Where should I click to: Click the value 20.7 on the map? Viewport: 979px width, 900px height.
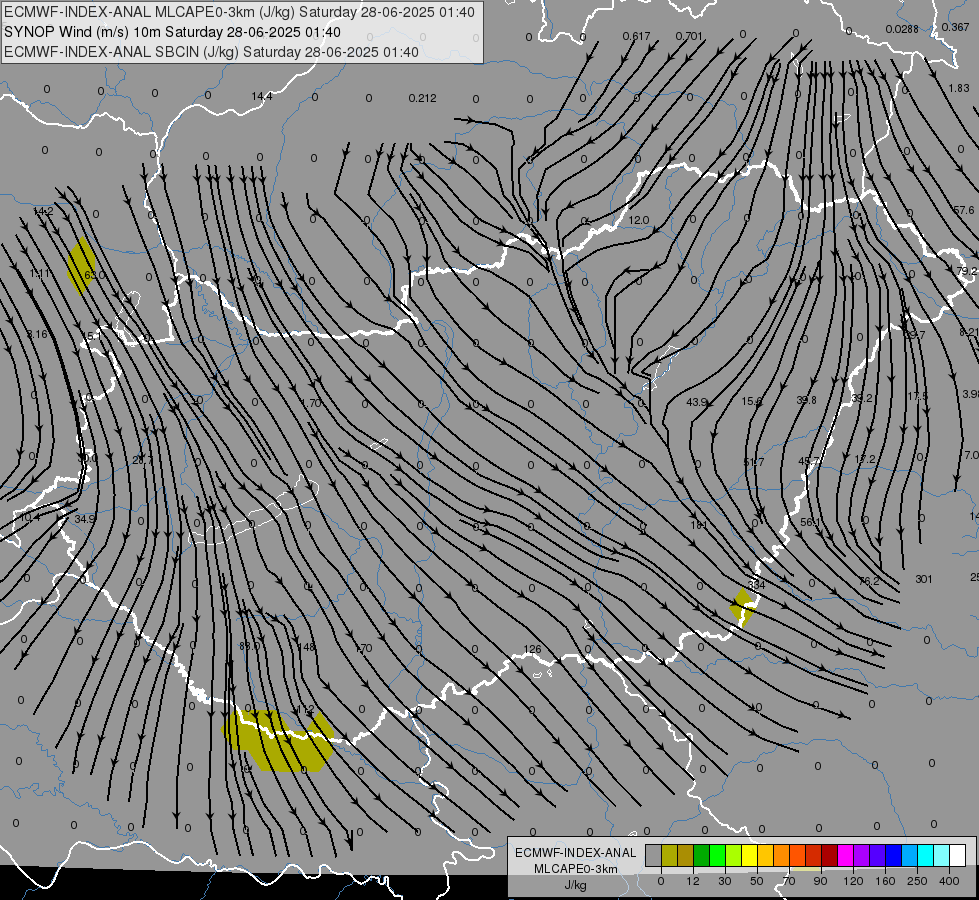point(142,460)
